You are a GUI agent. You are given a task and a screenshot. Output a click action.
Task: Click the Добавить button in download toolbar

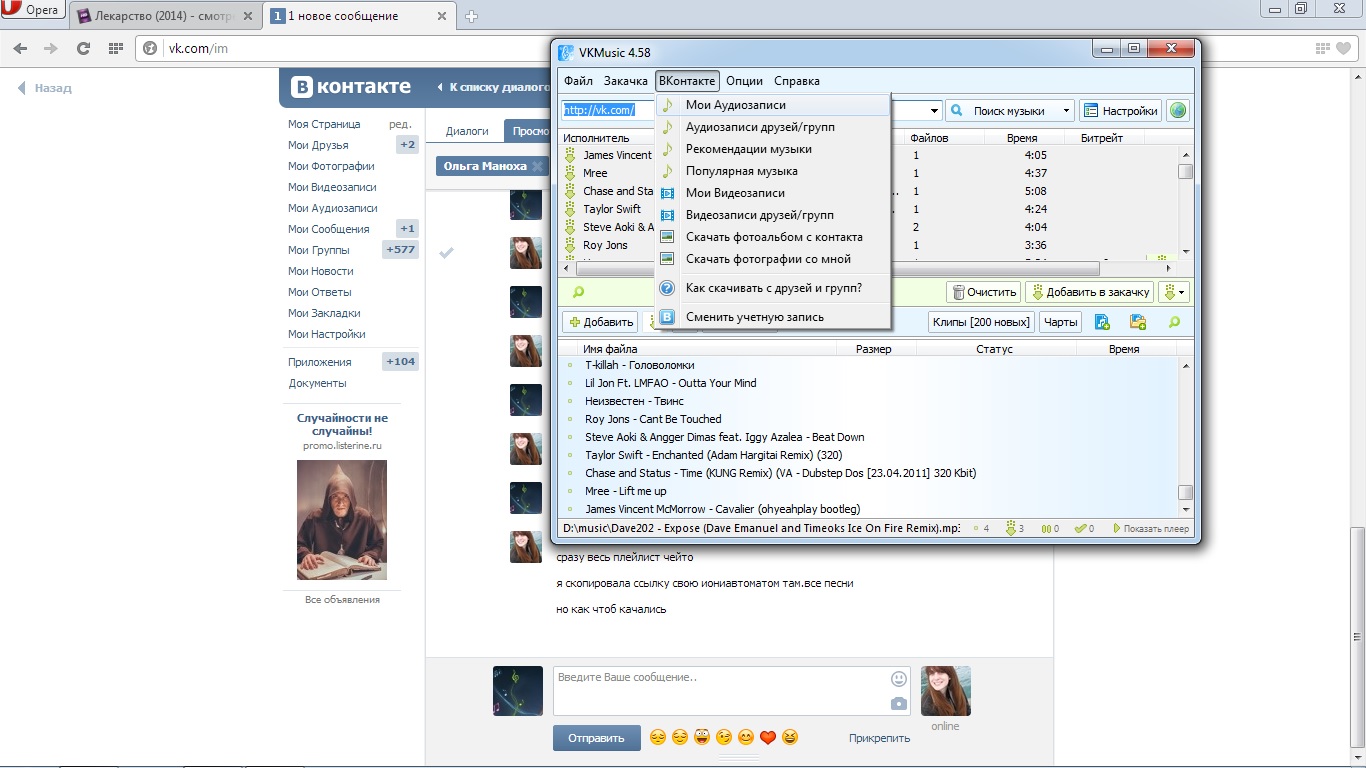(x=600, y=322)
